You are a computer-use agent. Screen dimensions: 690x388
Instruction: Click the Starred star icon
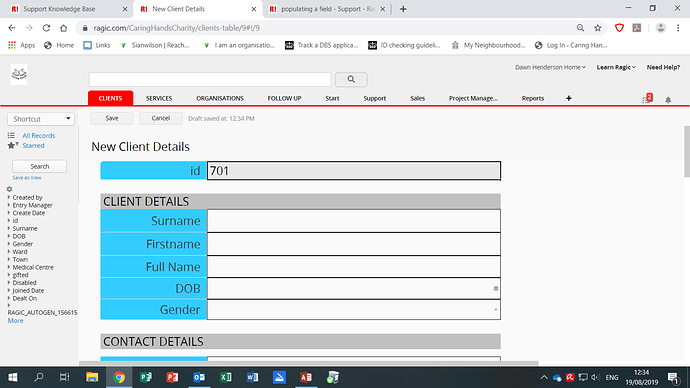click(x=12, y=146)
